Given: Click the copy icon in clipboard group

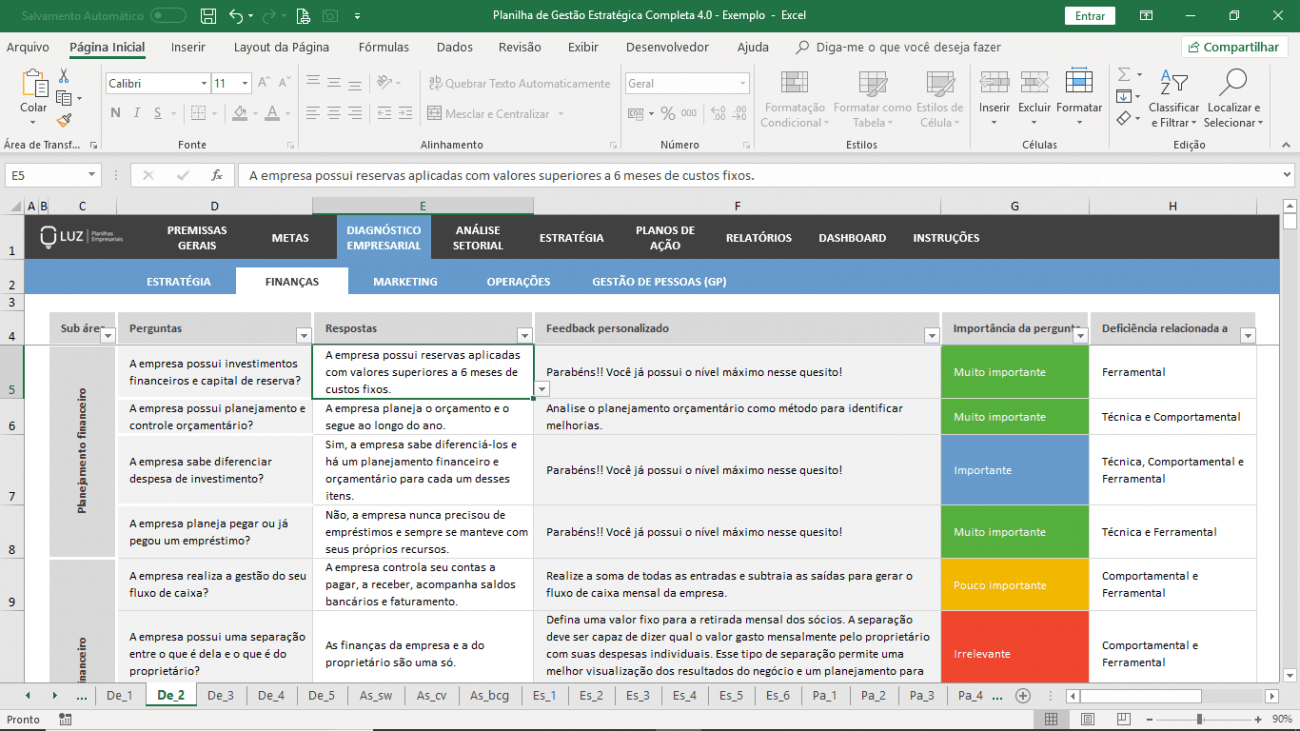Looking at the screenshot, I should point(64,98).
